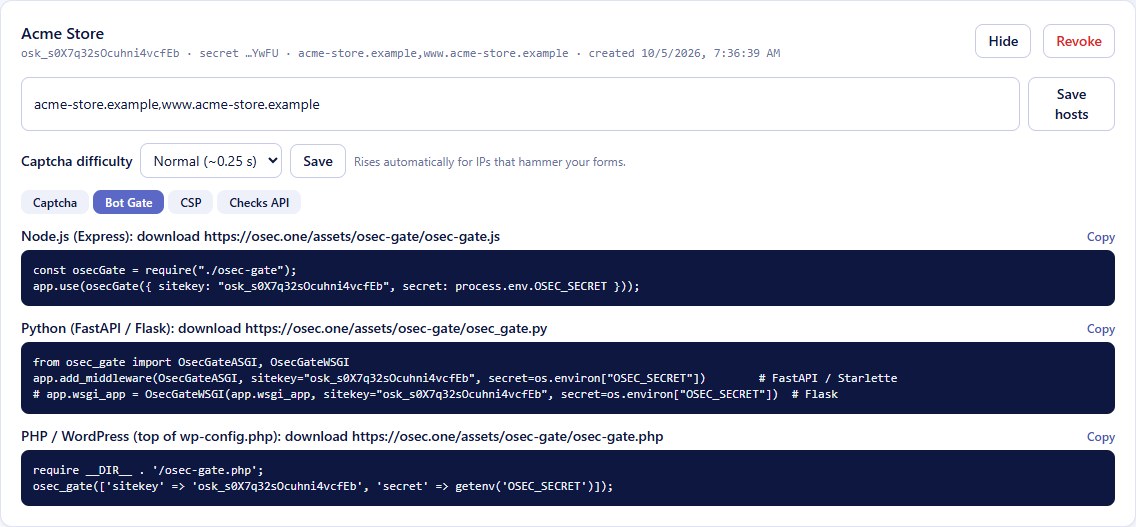Image resolution: width=1136 pixels, height=527 pixels.
Task: Click the PHP code block
Action: 568,478
